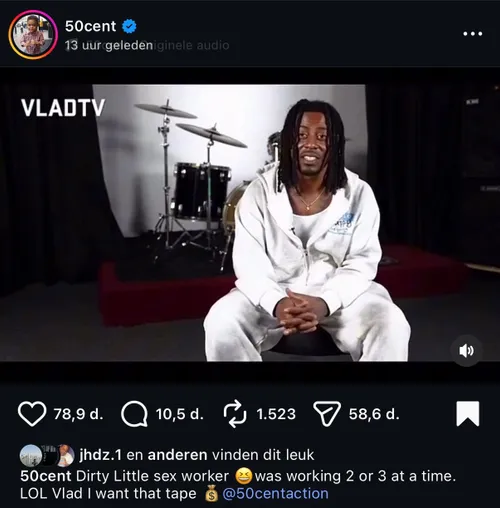Screen dimensions: 500x508
Task: Toggle the saved bookmark icon
Action: coord(468,414)
